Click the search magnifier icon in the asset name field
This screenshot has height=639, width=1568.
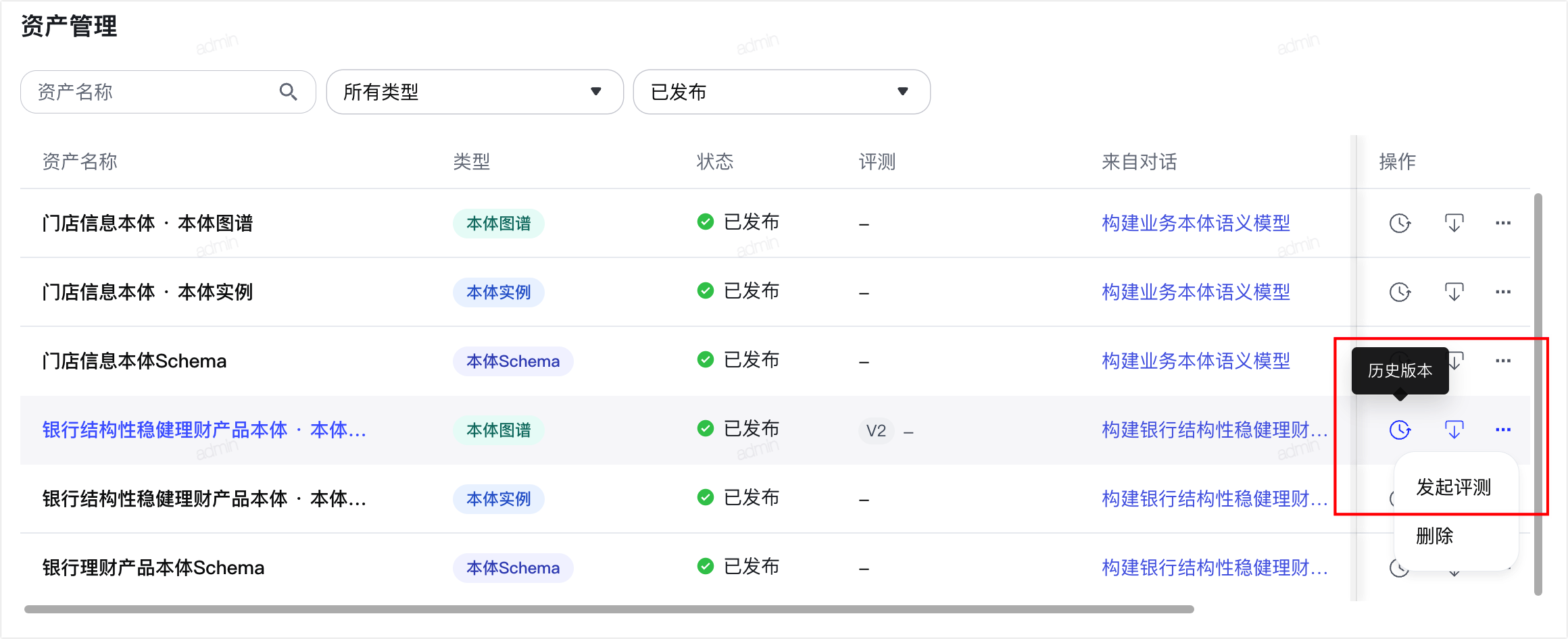(x=289, y=92)
